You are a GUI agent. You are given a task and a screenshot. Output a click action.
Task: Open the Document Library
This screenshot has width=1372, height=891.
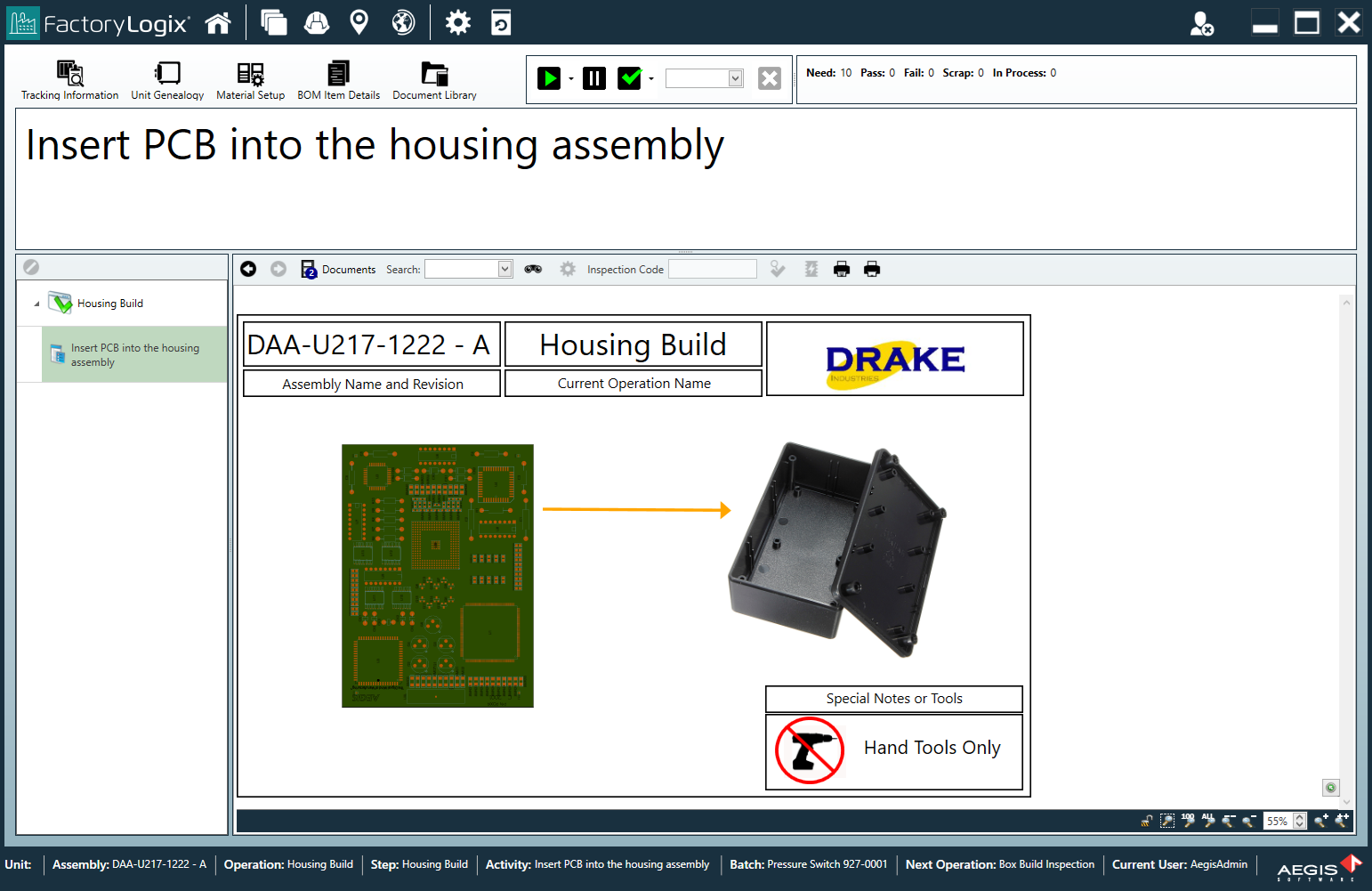(434, 80)
